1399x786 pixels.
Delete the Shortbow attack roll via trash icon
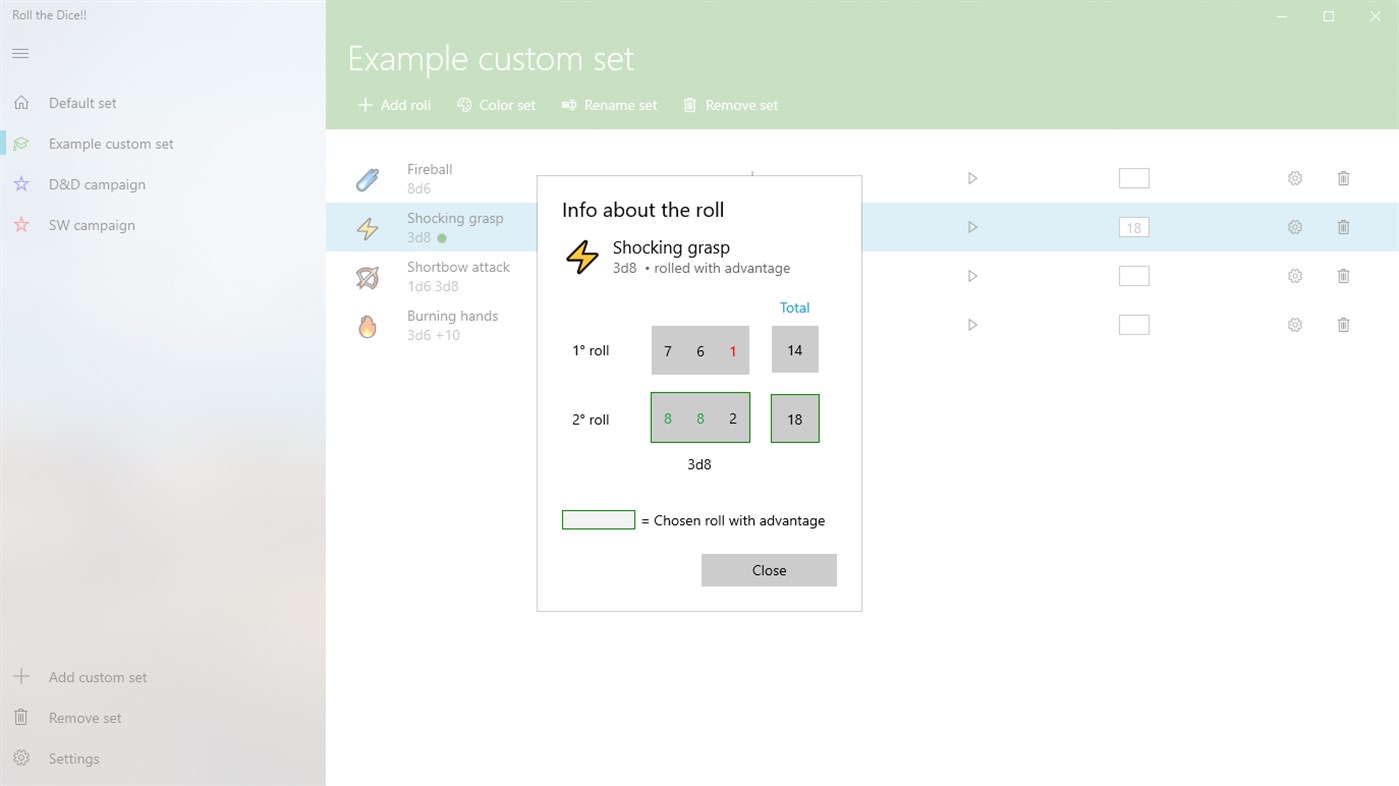tap(1343, 275)
